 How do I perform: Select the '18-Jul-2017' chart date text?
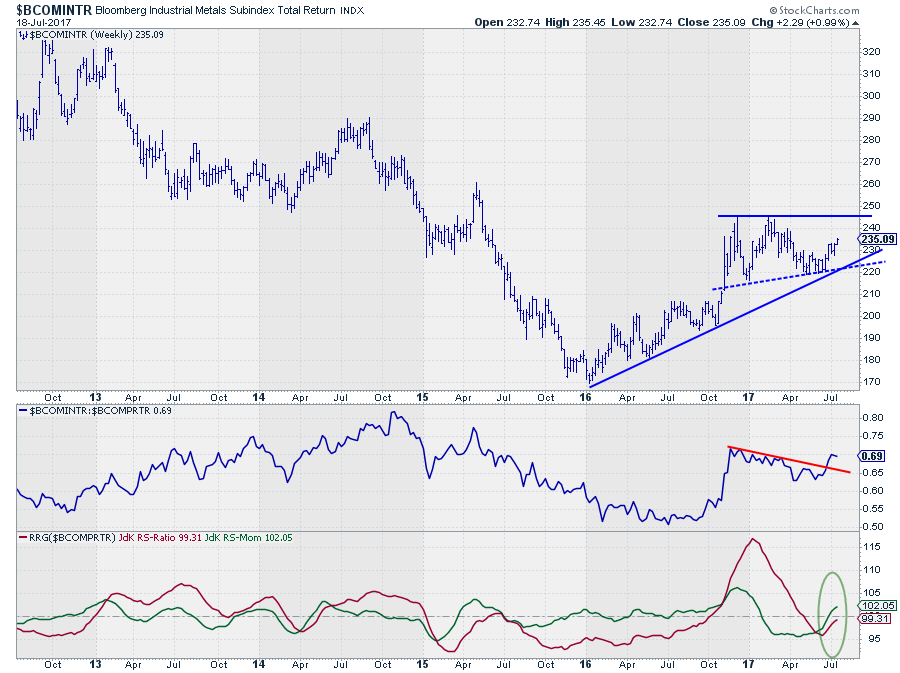tap(44, 22)
